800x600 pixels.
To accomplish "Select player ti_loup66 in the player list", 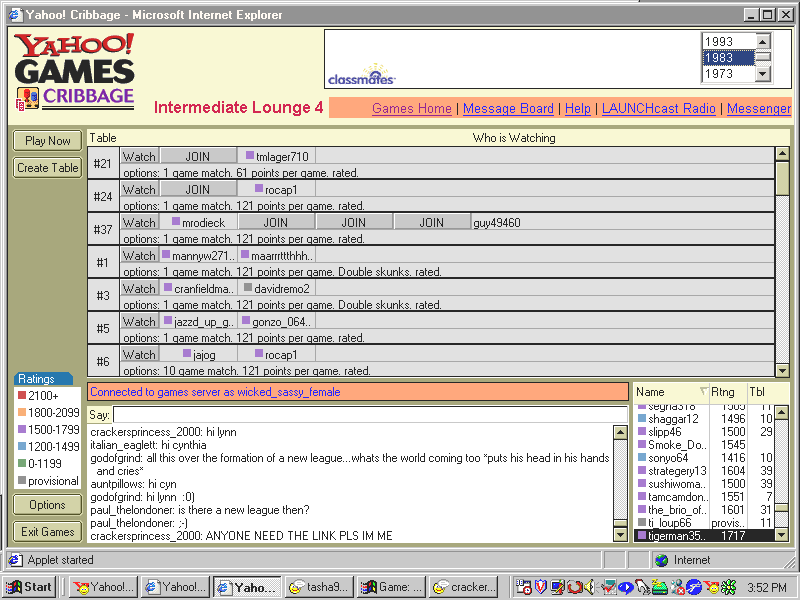I will [704, 523].
